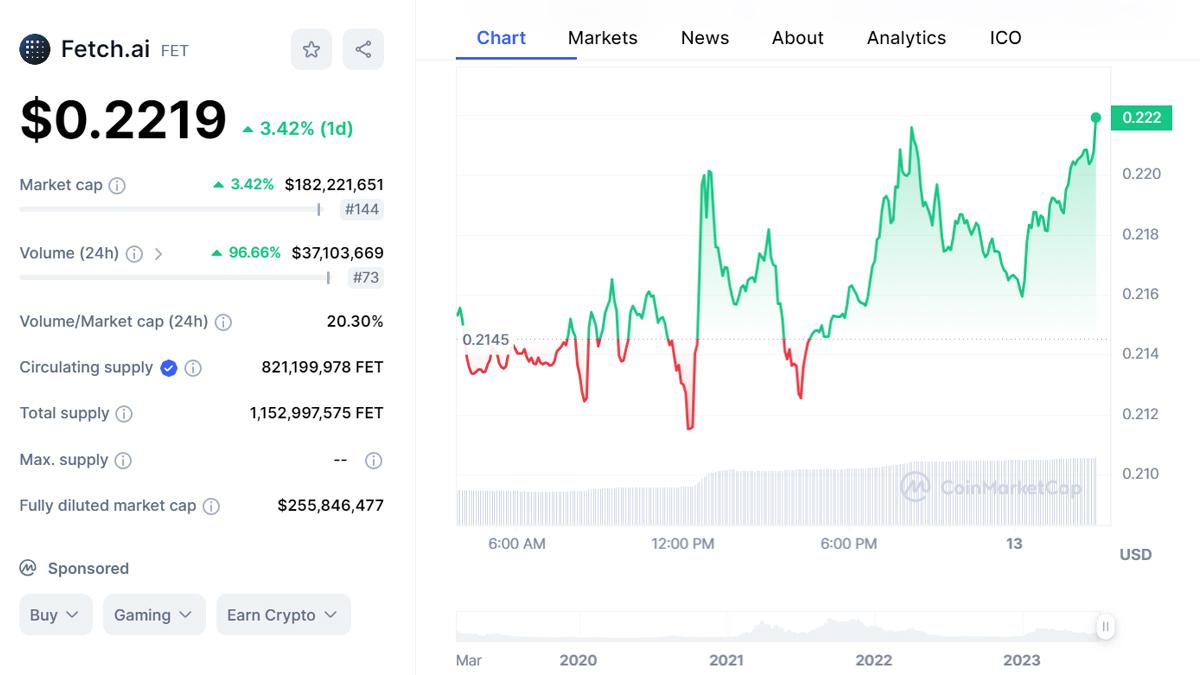Click the Market cap progress bar
Screen dimensions: 1200x675
pos(170,209)
